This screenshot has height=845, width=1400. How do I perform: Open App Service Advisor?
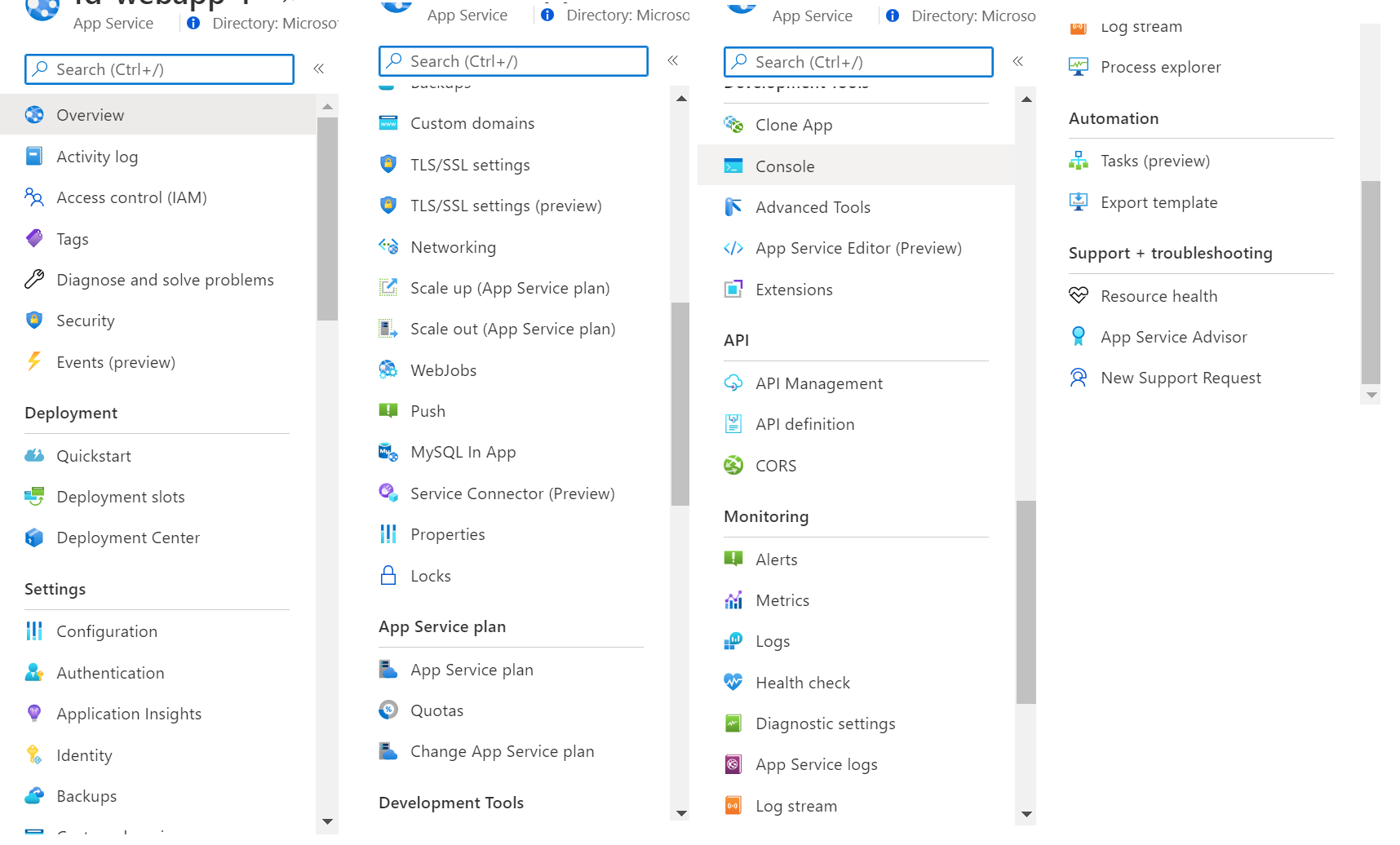click(x=1173, y=337)
